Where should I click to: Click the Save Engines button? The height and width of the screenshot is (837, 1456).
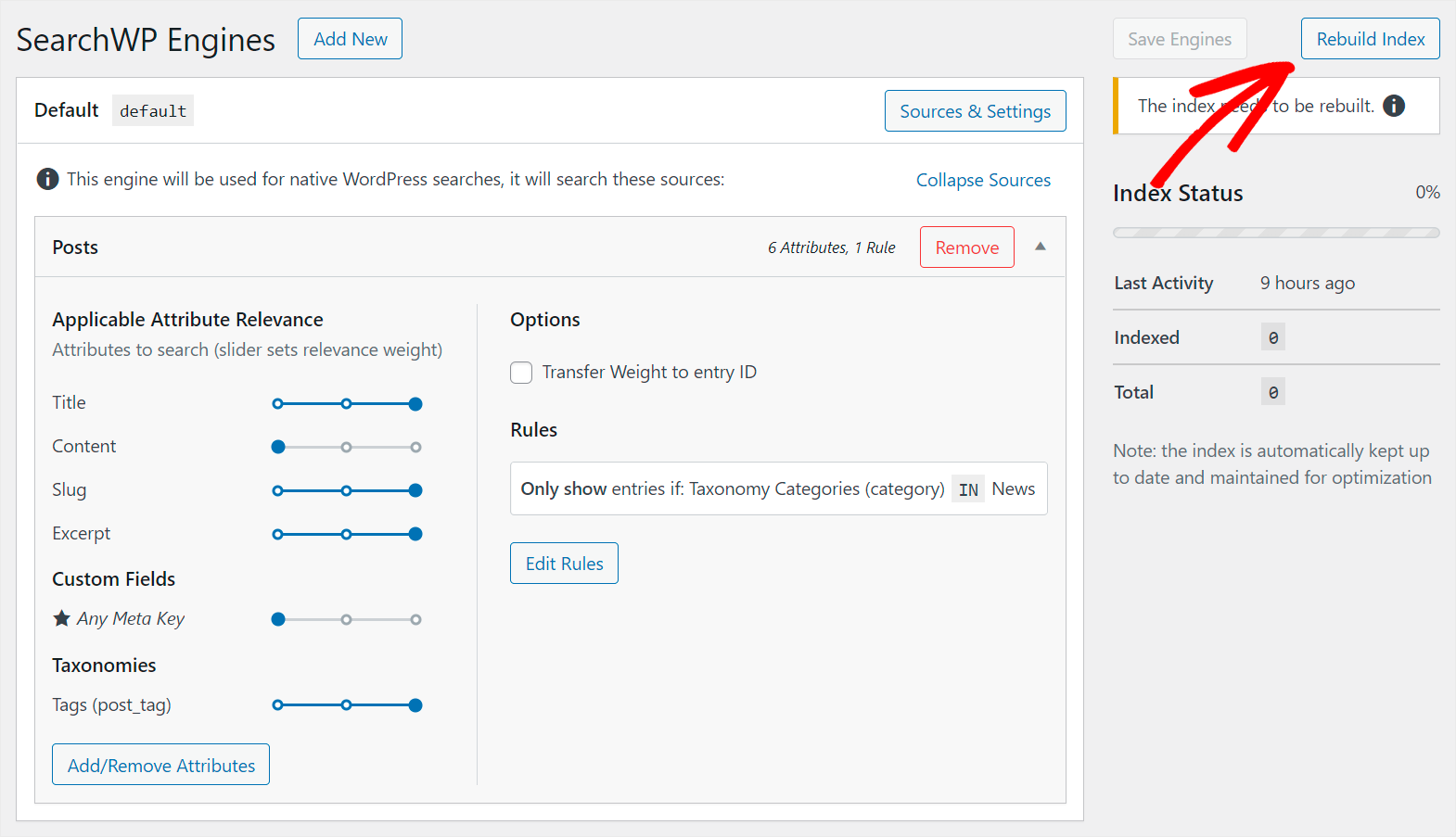[1180, 39]
